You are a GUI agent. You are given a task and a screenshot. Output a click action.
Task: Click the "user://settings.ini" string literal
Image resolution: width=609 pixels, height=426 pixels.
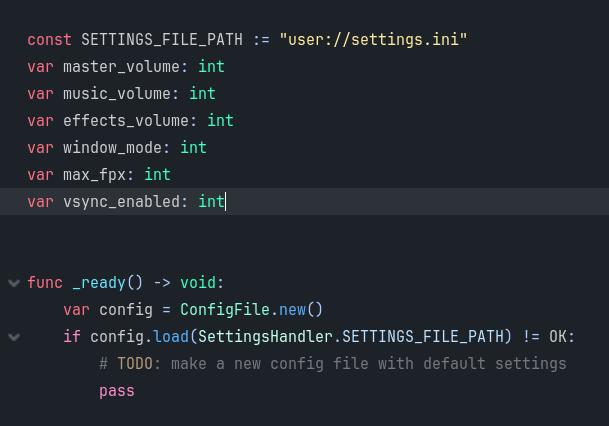click(x=373, y=40)
